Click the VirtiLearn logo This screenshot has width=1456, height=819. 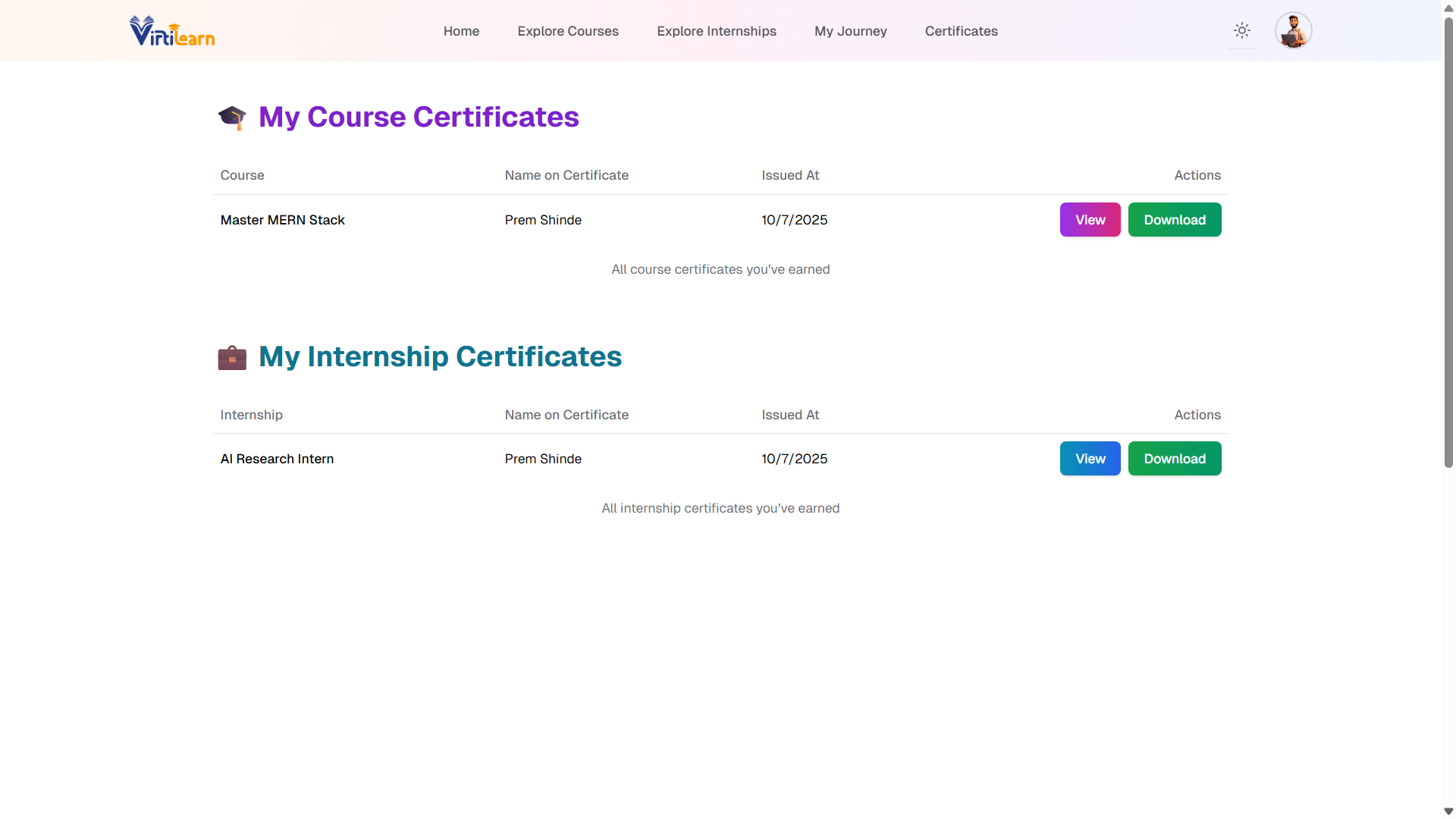[172, 31]
